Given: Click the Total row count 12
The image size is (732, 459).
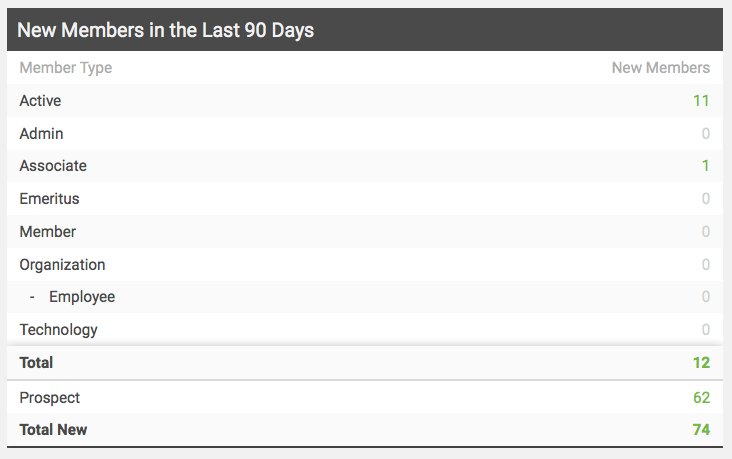Looking at the screenshot, I should 701,362.
